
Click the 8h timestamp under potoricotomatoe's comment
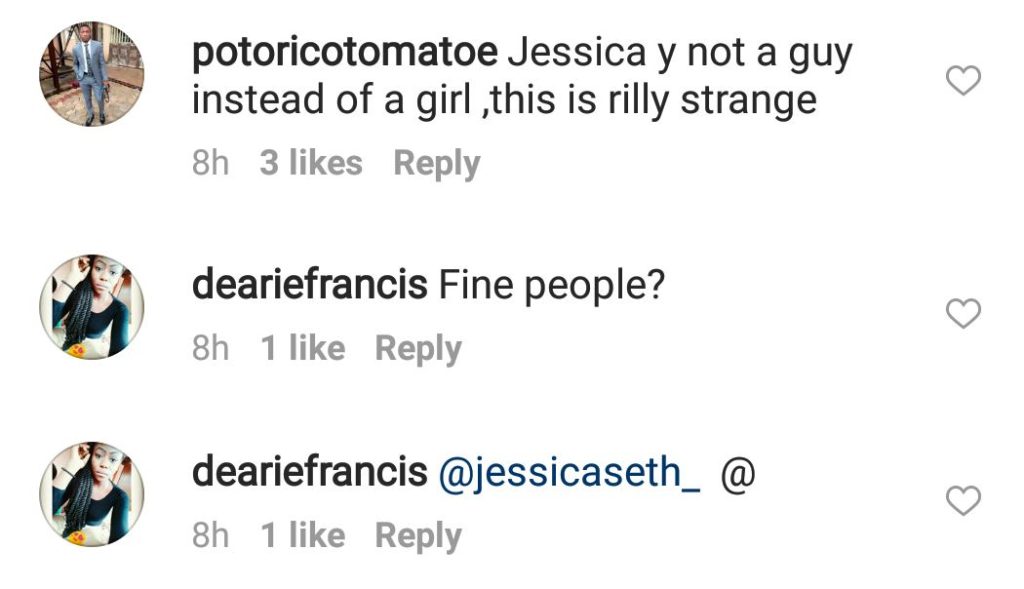[210, 164]
